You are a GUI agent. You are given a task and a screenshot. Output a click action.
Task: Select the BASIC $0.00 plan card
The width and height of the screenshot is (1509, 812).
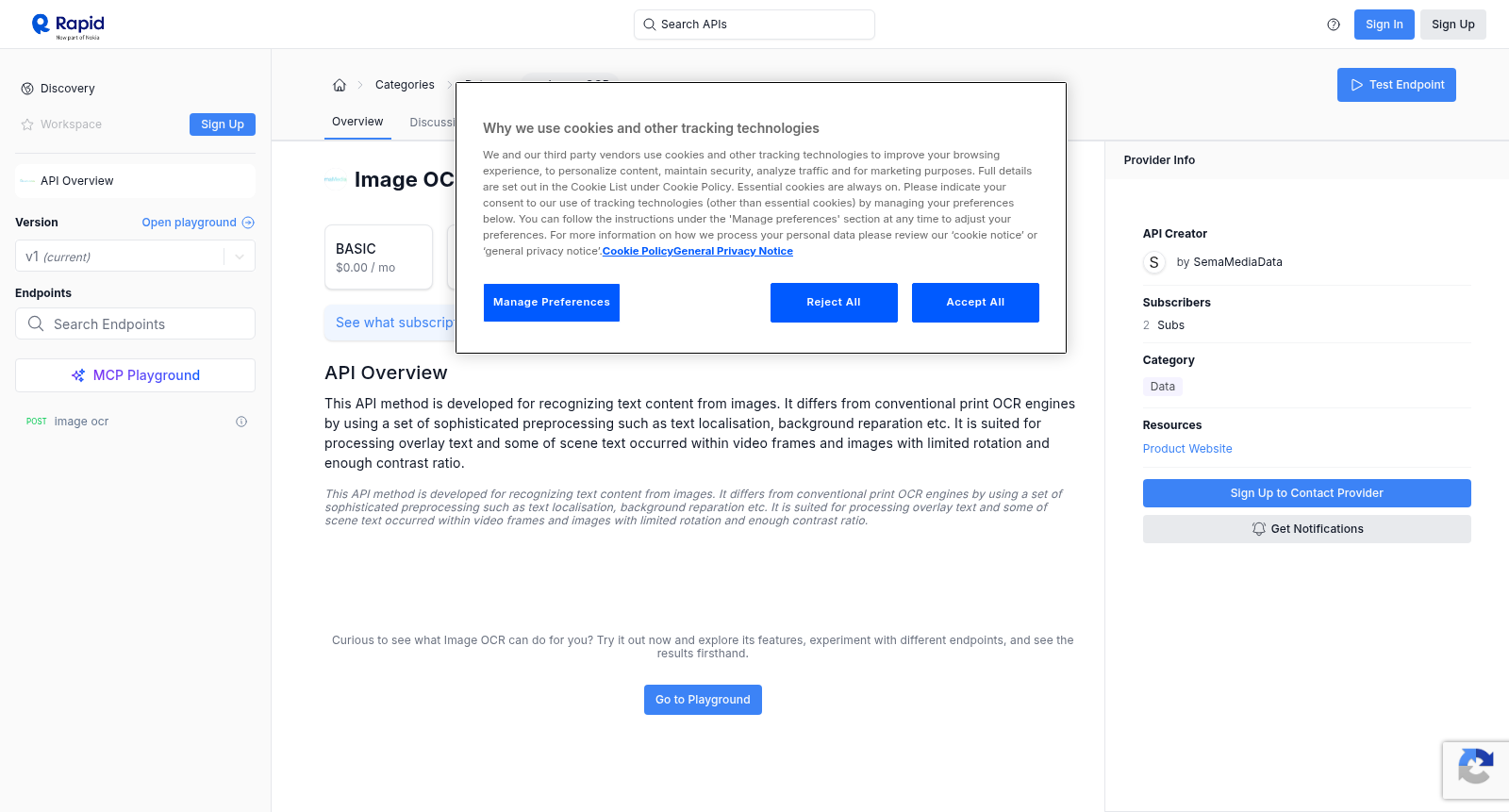pos(378,257)
